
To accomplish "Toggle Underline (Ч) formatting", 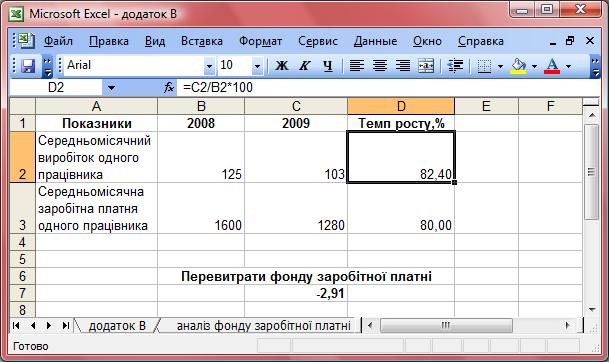I will 328,66.
